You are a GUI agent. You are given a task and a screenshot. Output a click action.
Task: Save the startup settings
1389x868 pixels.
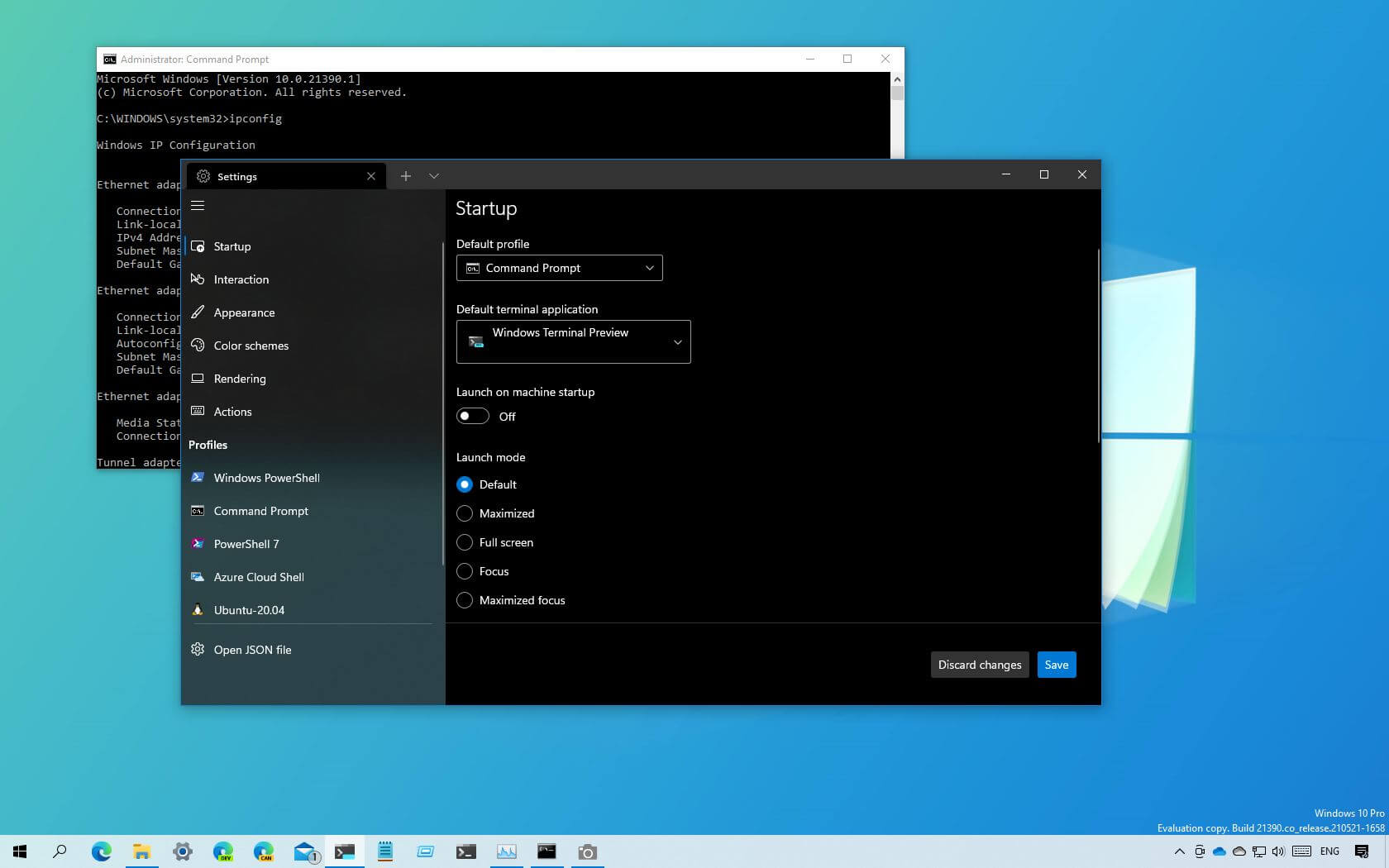coord(1056,664)
